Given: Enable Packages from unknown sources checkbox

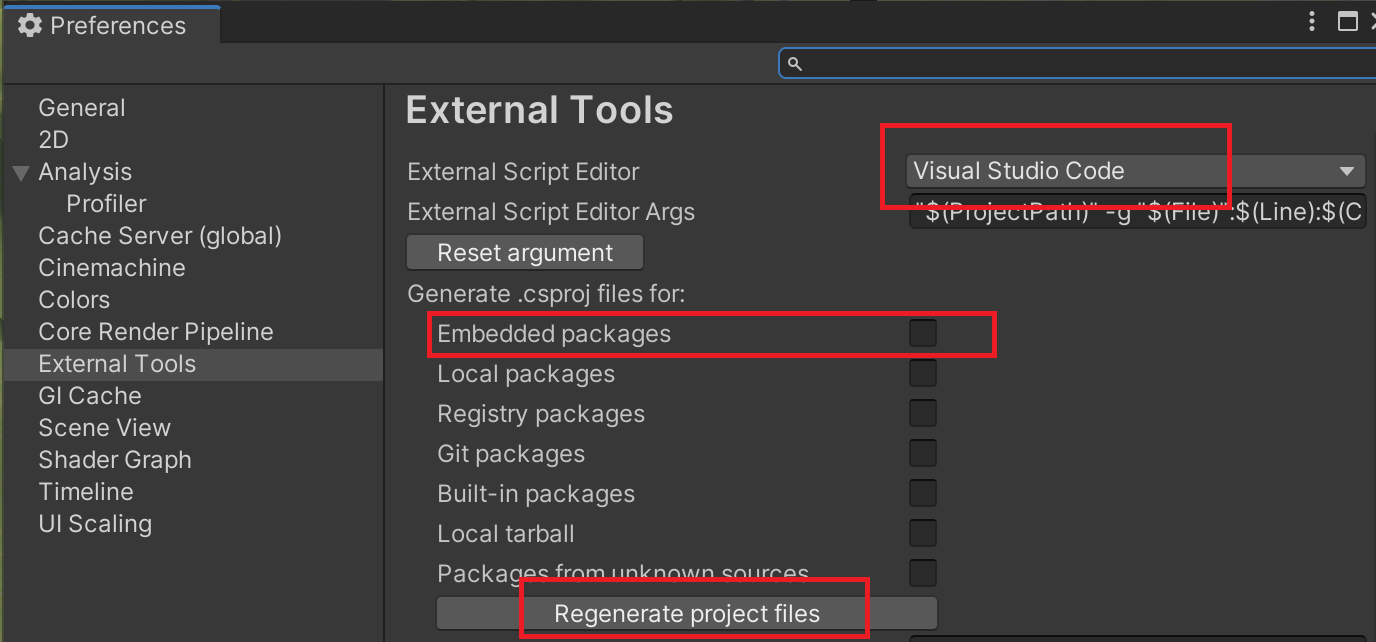Looking at the screenshot, I should coord(923,573).
